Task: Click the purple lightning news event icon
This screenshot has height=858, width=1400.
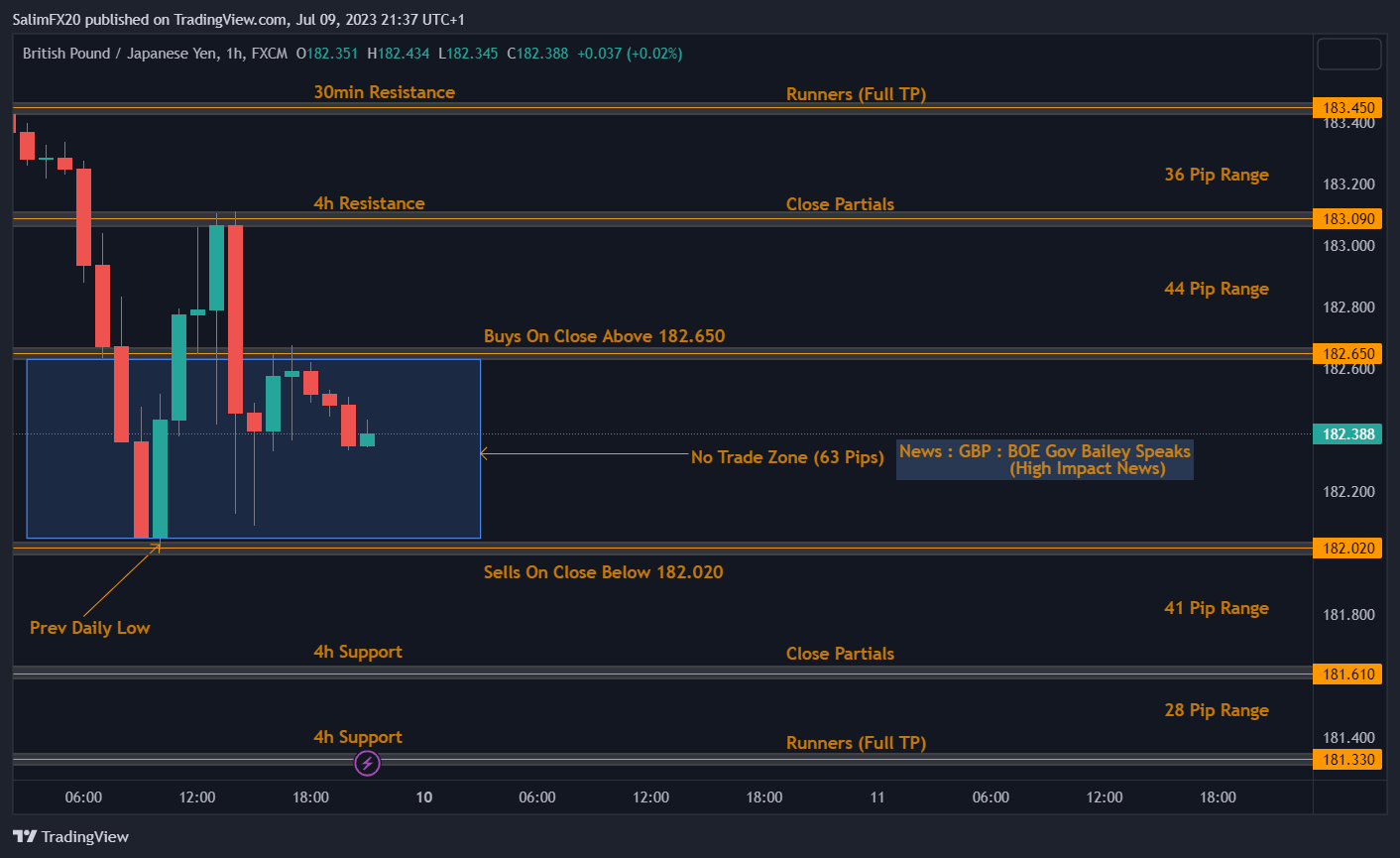Action: pyautogui.click(x=367, y=763)
